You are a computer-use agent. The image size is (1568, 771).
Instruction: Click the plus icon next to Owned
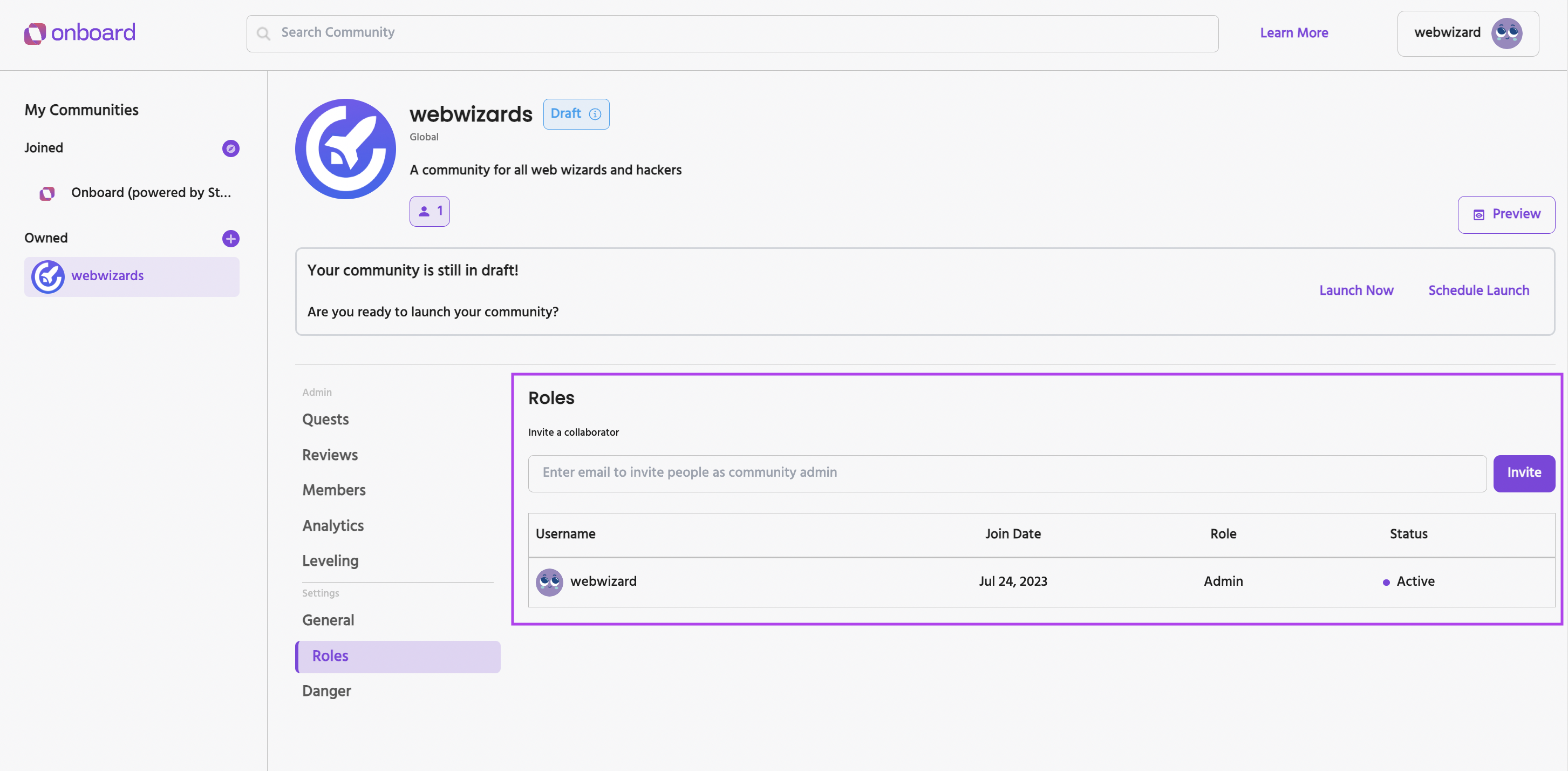point(231,239)
